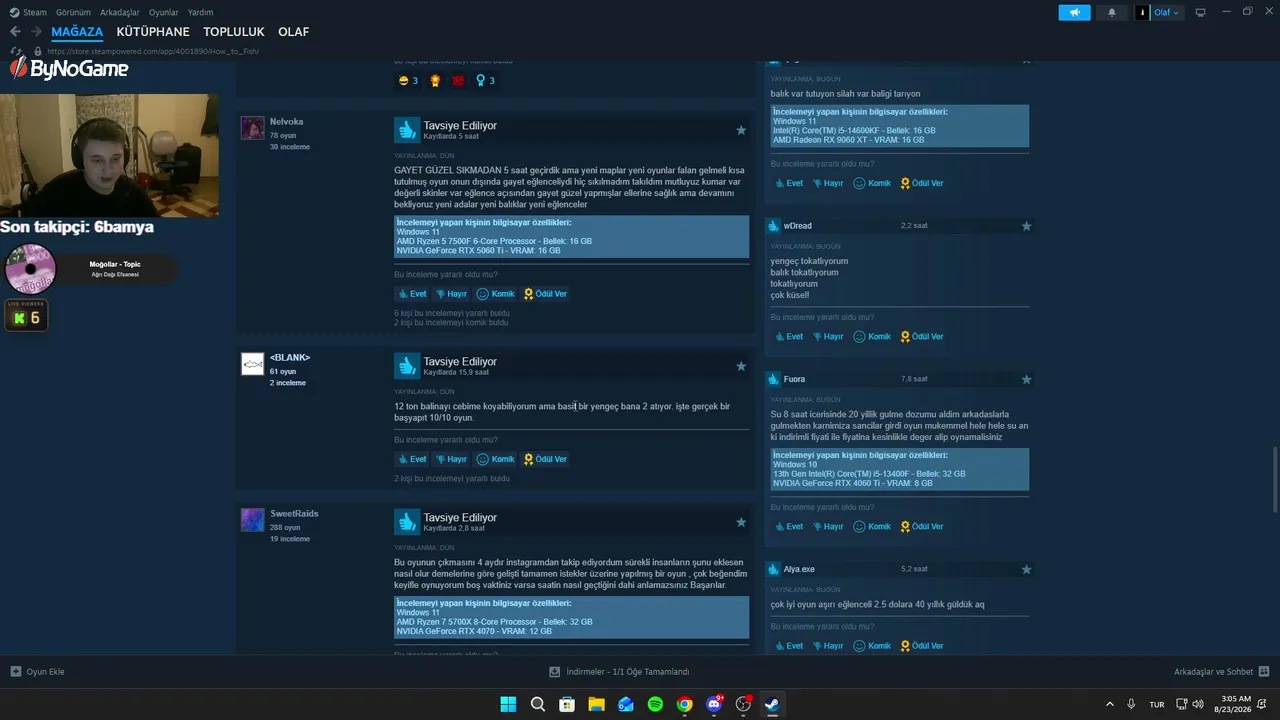Click the thumbs-up icon on SweetRaids' review

pos(407,521)
